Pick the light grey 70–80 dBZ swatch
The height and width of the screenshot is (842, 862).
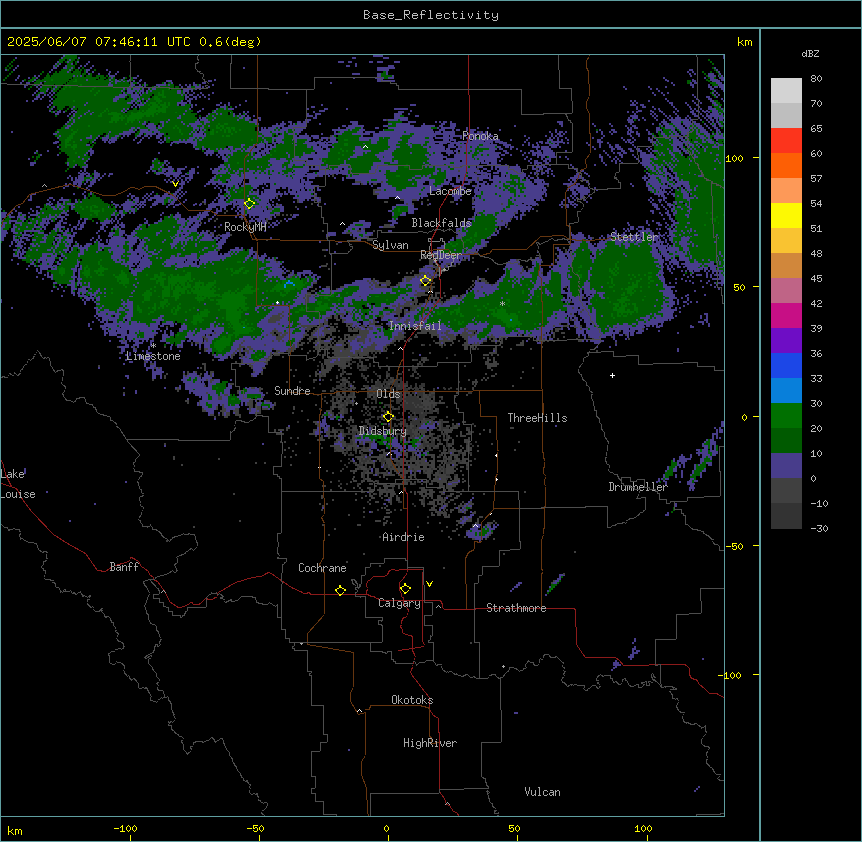pyautogui.click(x=786, y=91)
